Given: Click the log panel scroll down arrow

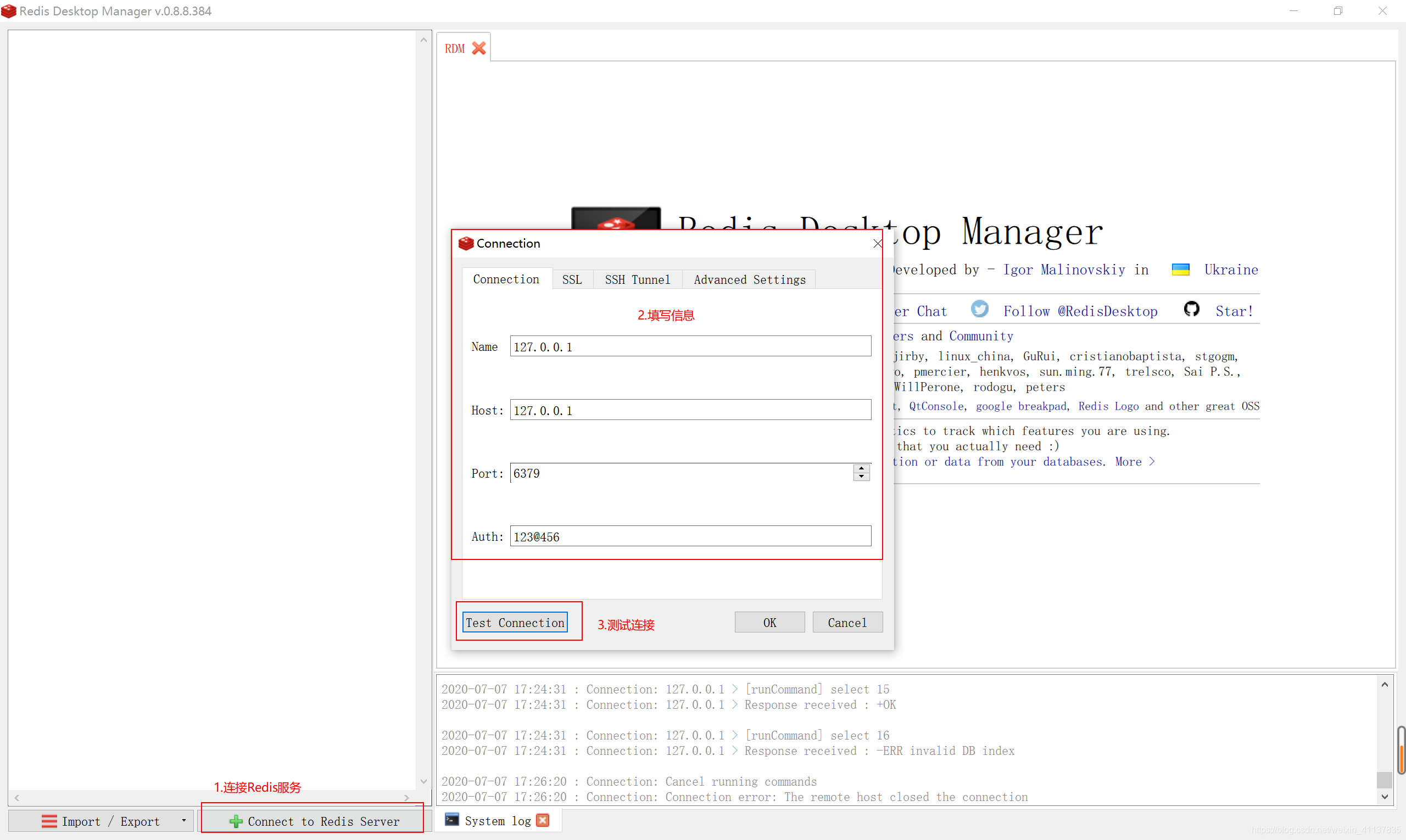Looking at the screenshot, I should [1384, 797].
